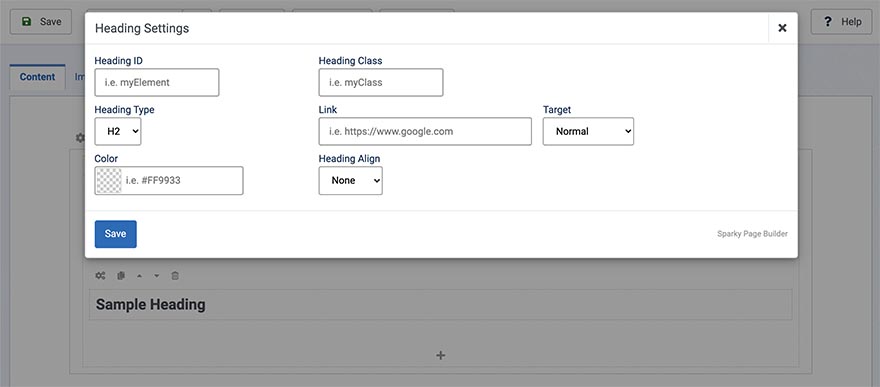Click the Color label
The height and width of the screenshot is (387, 880).
[106, 159]
